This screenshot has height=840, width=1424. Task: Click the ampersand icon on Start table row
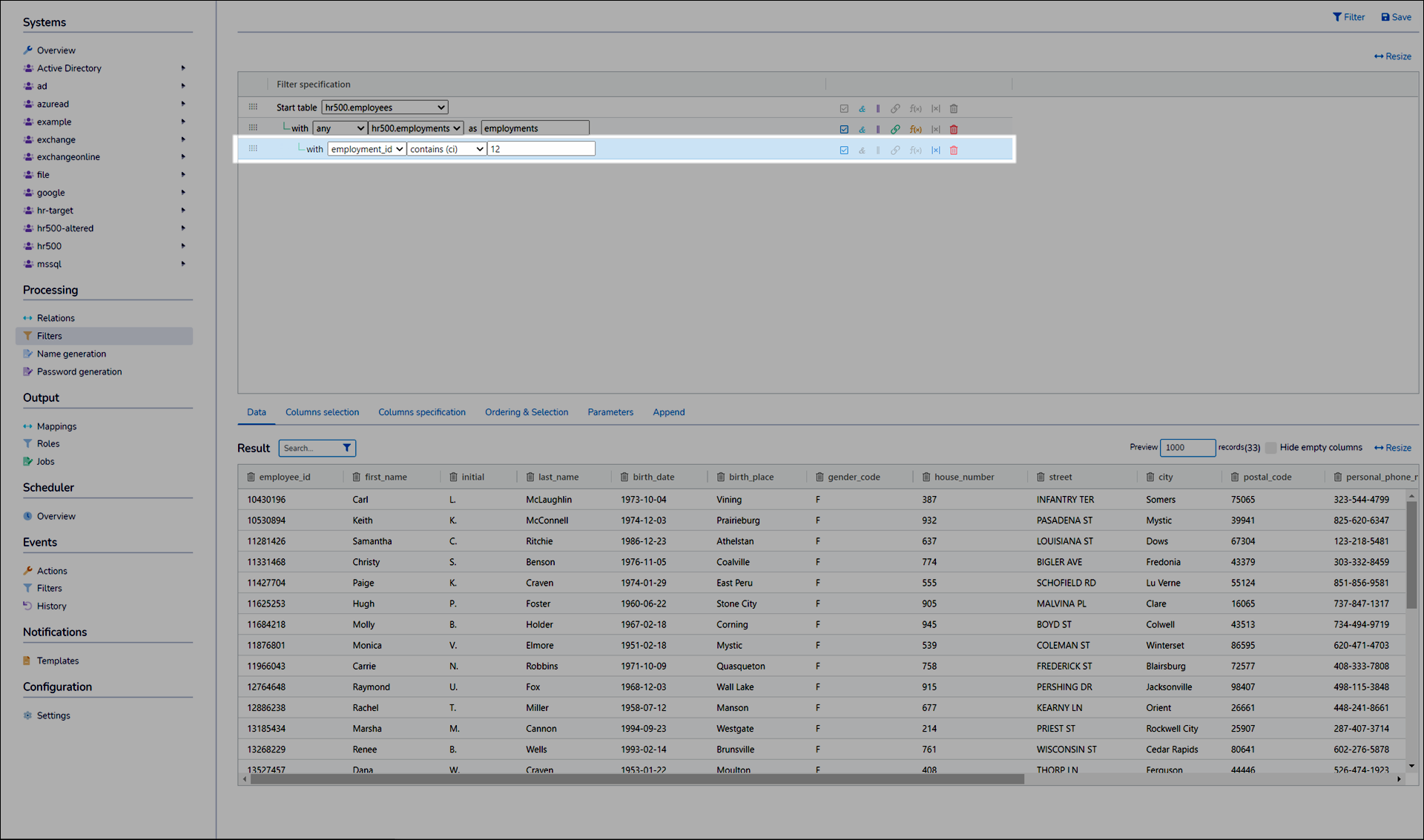pyautogui.click(x=862, y=108)
